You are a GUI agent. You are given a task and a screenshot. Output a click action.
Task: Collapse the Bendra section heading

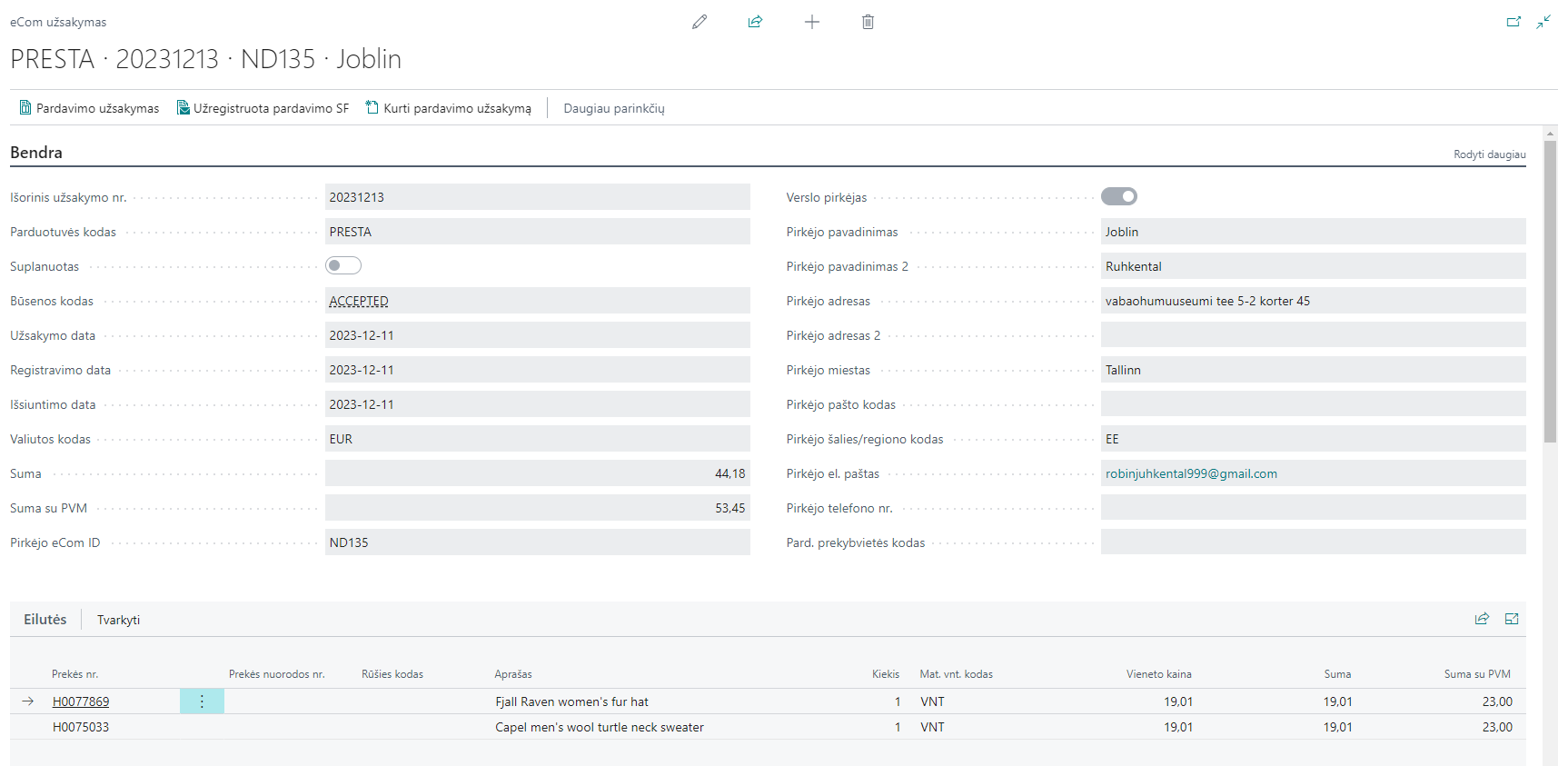[36, 153]
